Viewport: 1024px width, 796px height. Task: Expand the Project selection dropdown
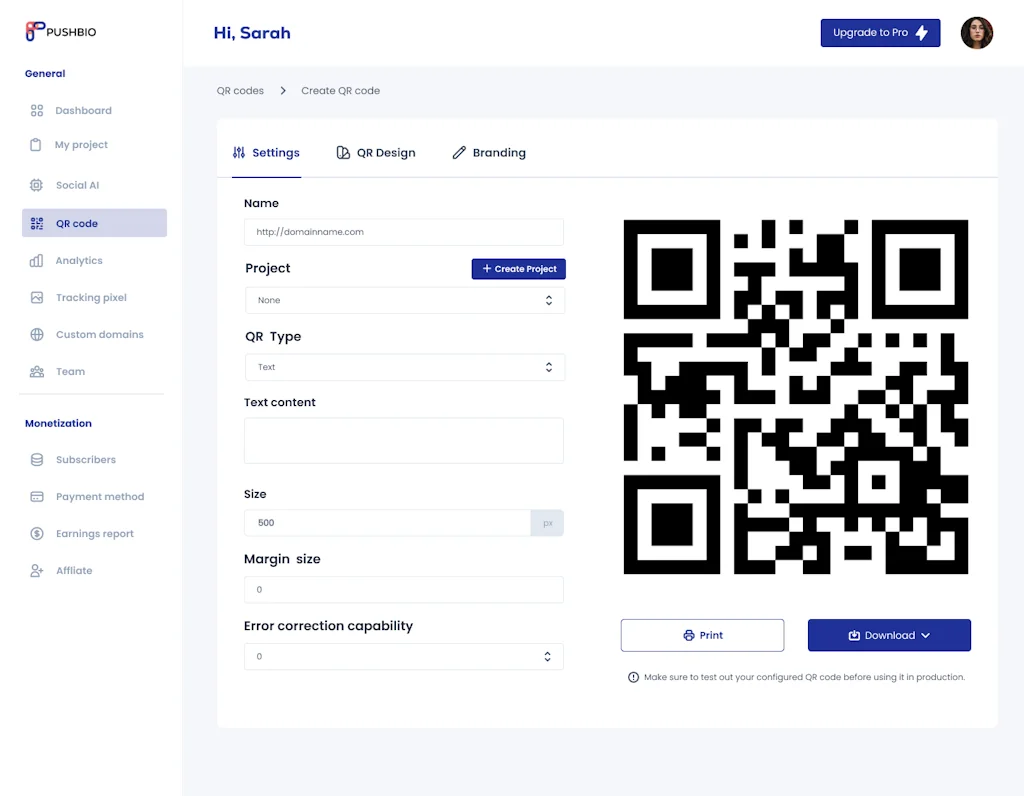[404, 300]
